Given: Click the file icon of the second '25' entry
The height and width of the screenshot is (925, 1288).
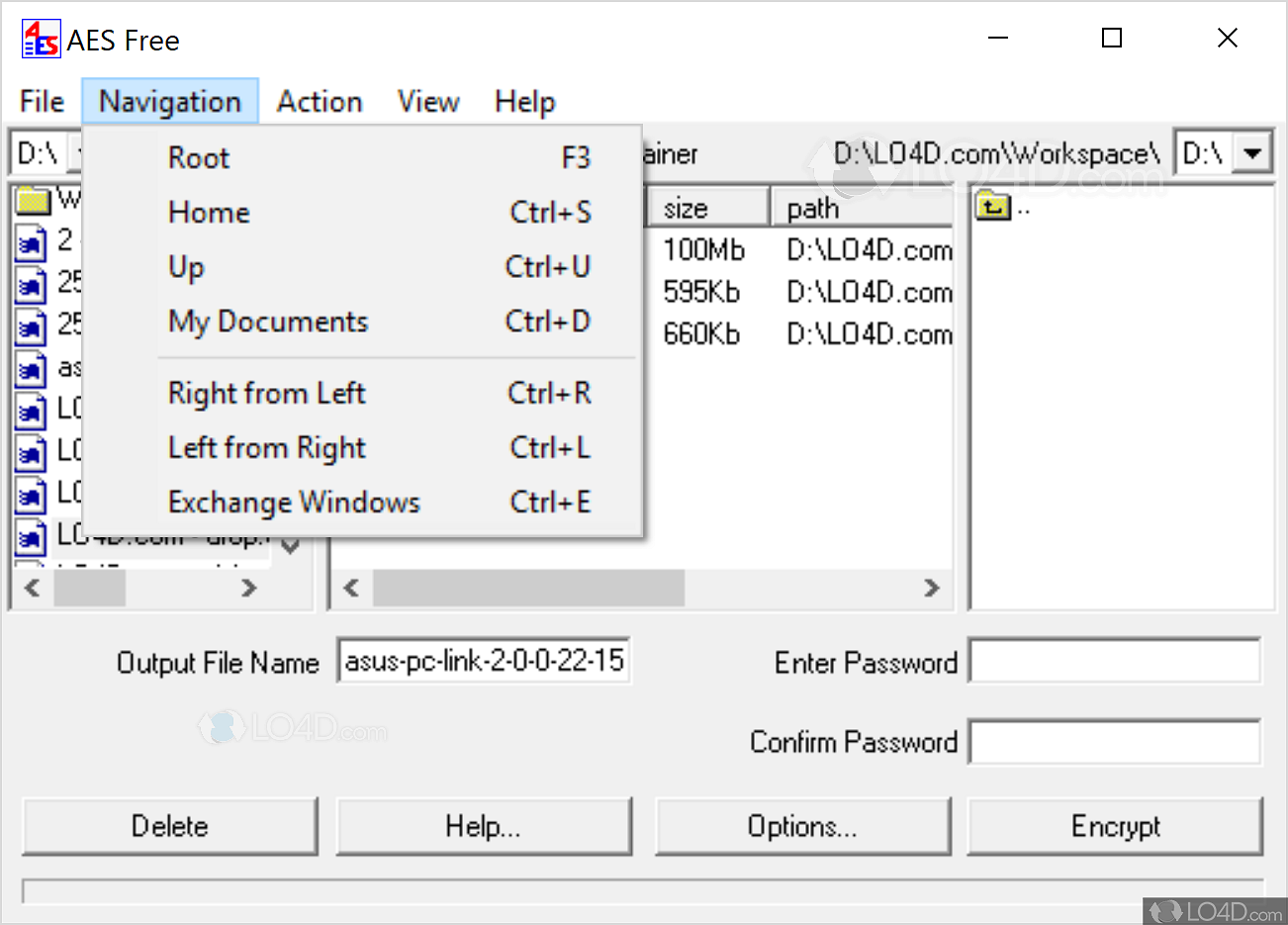Looking at the screenshot, I should coord(31,326).
